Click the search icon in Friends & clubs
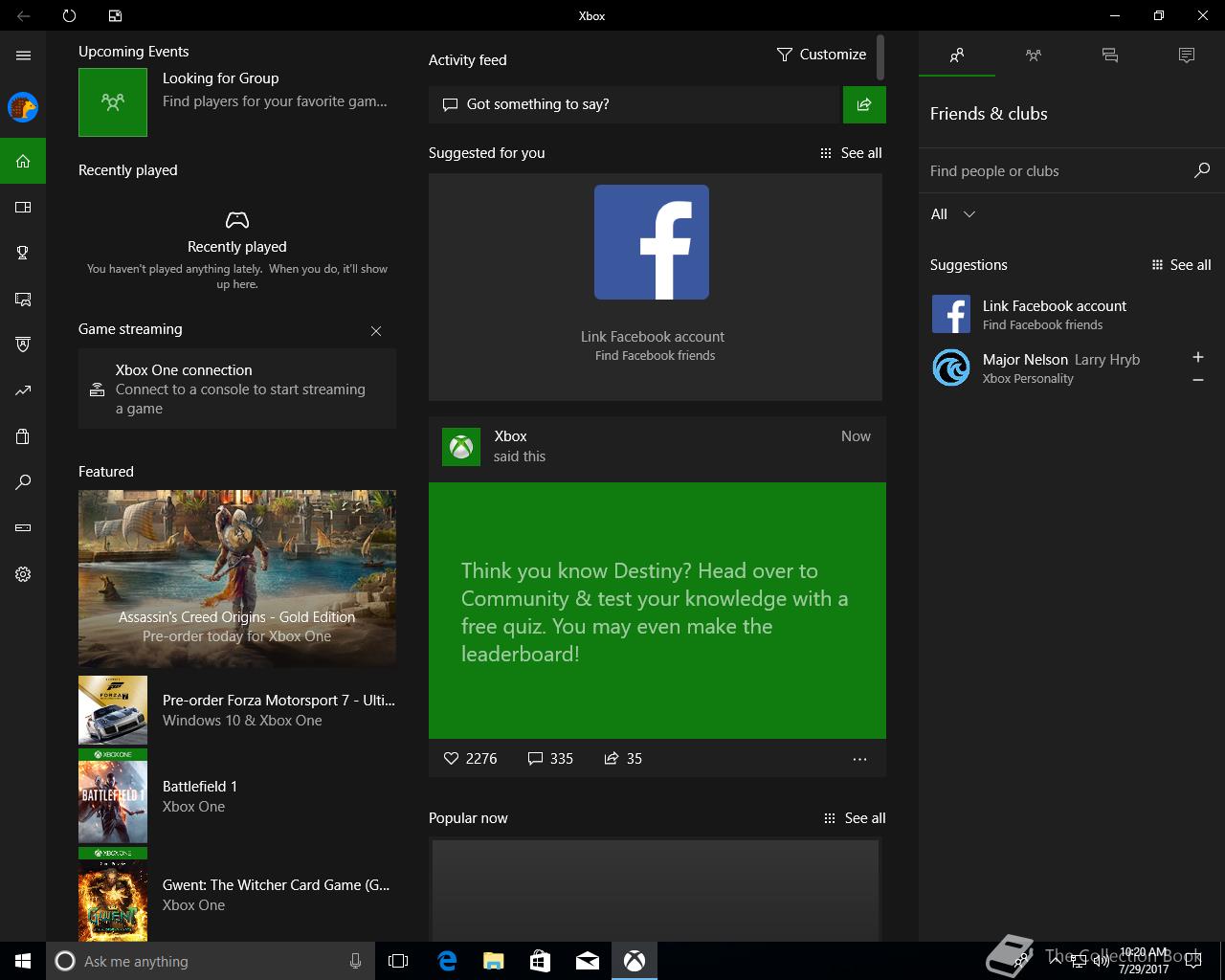Viewport: 1225px width, 980px height. pyautogui.click(x=1202, y=170)
